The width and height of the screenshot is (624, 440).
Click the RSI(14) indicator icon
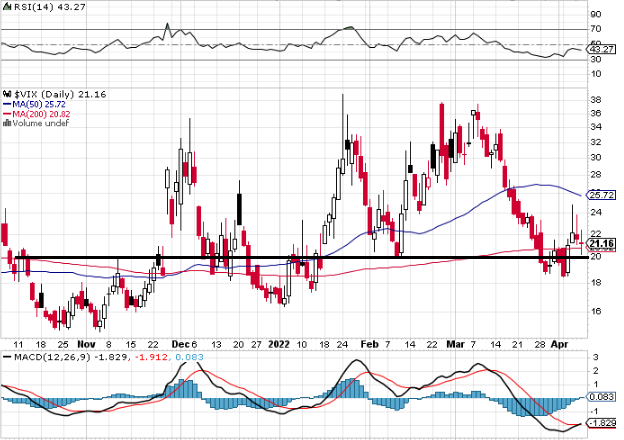[x=8, y=7]
